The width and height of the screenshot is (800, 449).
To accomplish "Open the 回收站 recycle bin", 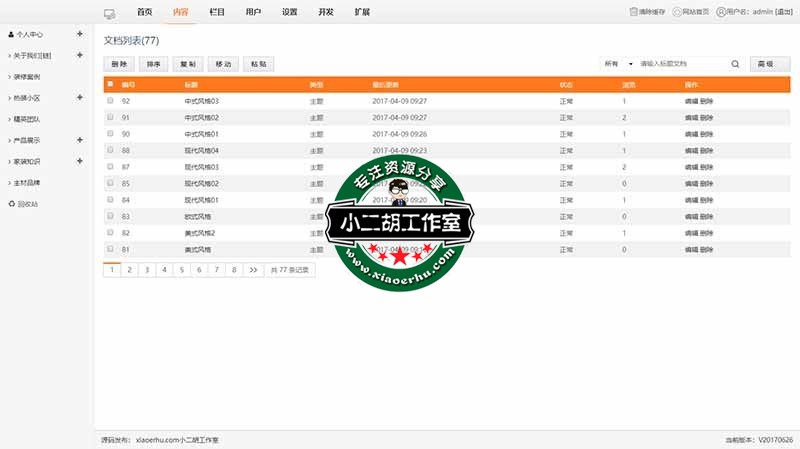I will pyautogui.click(x=27, y=204).
